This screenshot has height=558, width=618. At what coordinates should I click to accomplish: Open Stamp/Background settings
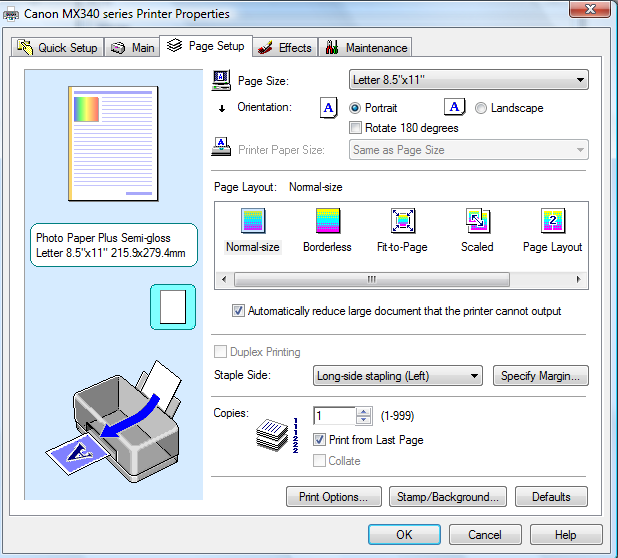tap(448, 497)
